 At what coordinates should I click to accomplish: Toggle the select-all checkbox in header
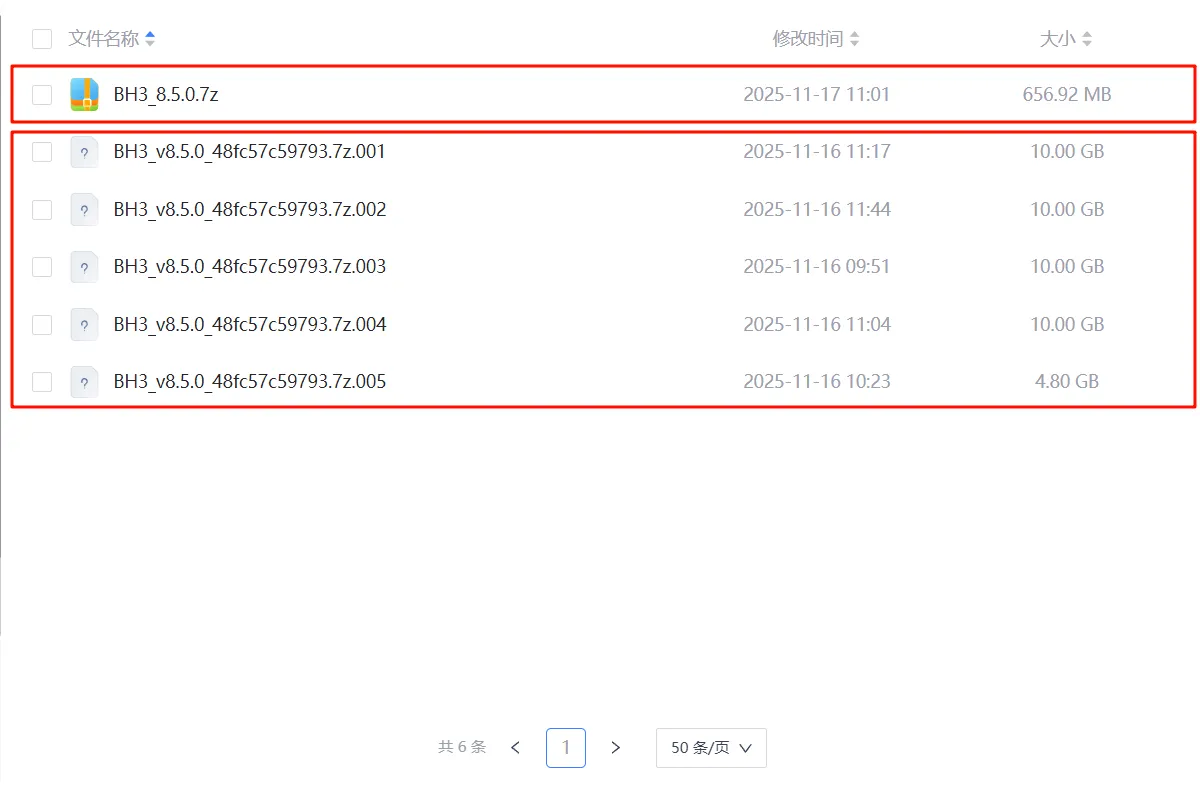tap(42, 39)
